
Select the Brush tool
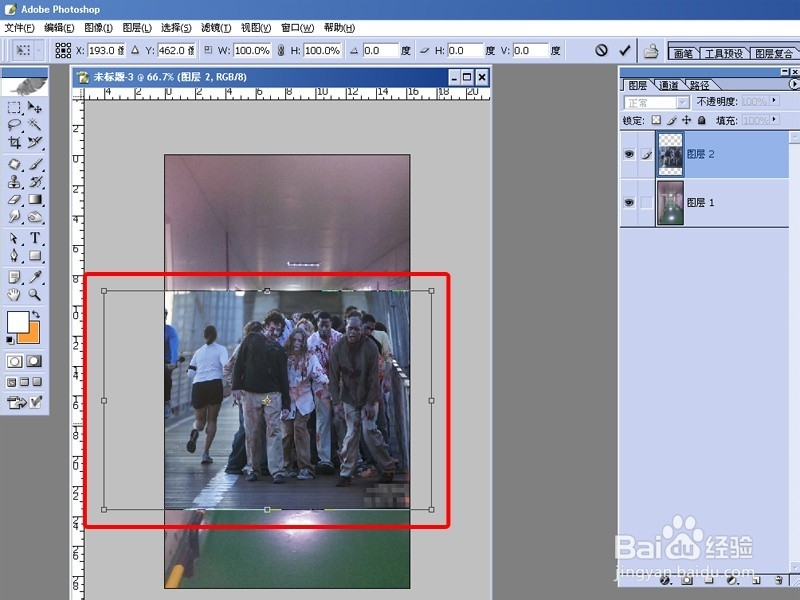click(x=35, y=164)
